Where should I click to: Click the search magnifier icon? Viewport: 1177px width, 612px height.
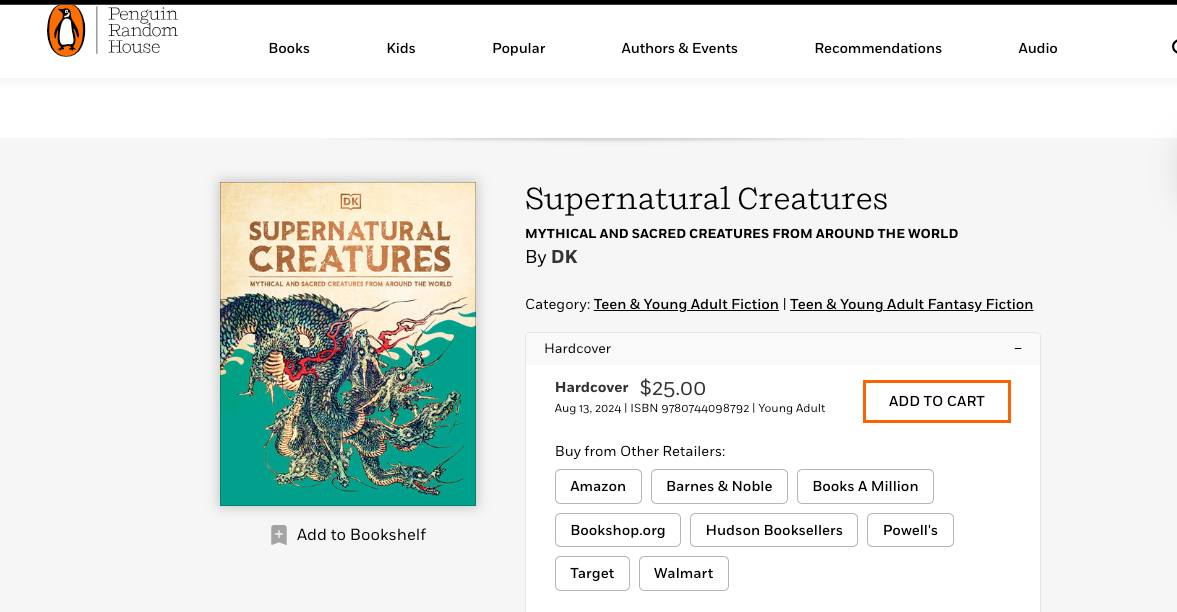(1173, 47)
